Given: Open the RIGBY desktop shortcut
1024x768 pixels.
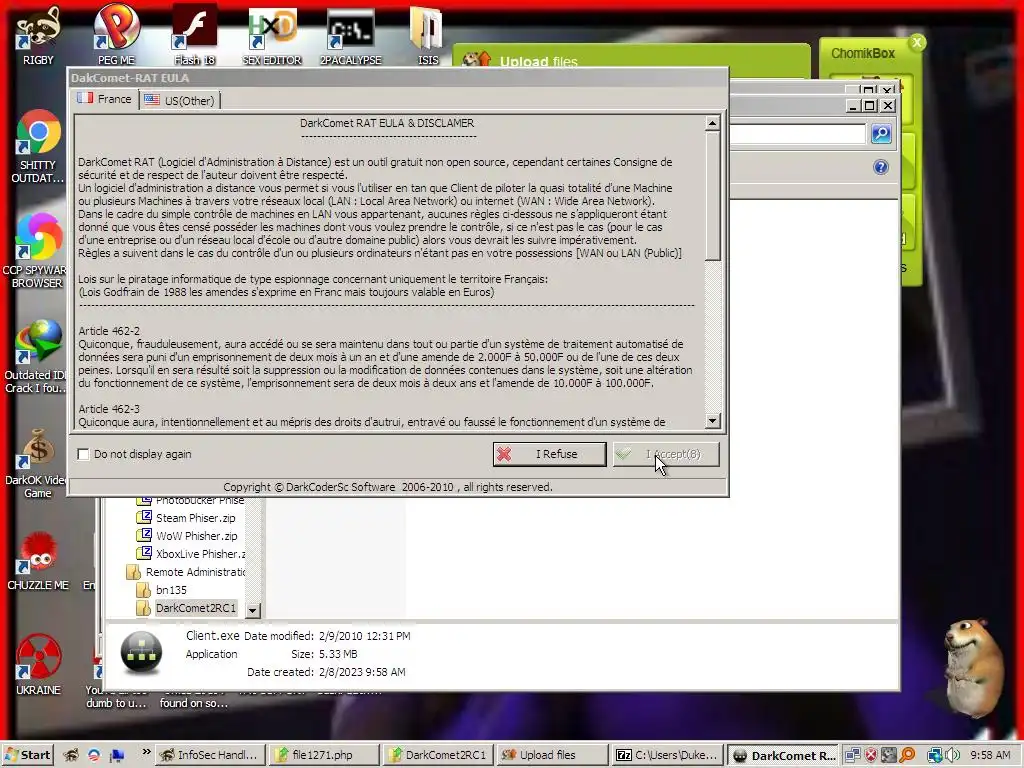Looking at the screenshot, I should point(38,36).
